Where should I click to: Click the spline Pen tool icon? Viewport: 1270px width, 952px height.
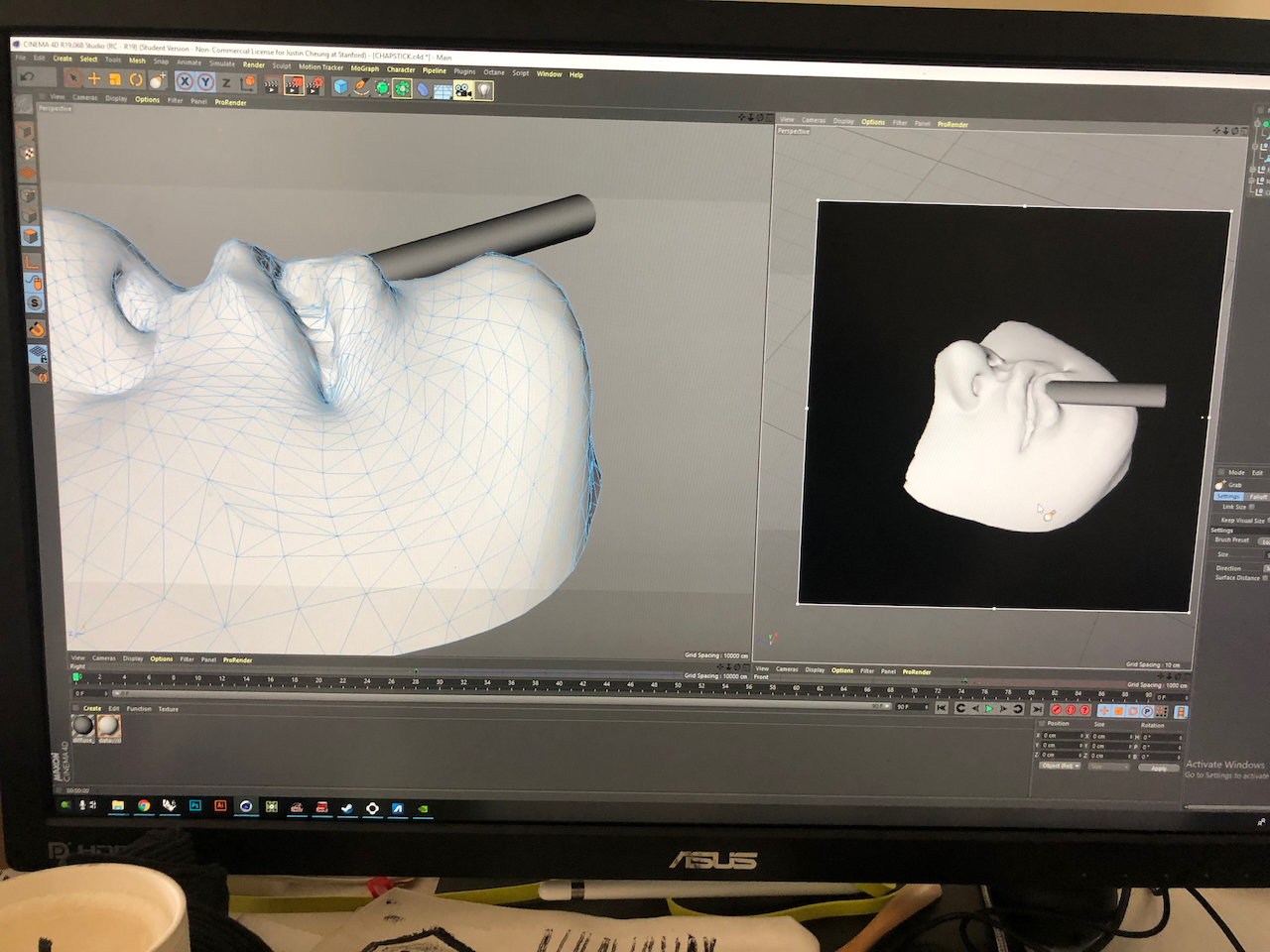pos(361,87)
